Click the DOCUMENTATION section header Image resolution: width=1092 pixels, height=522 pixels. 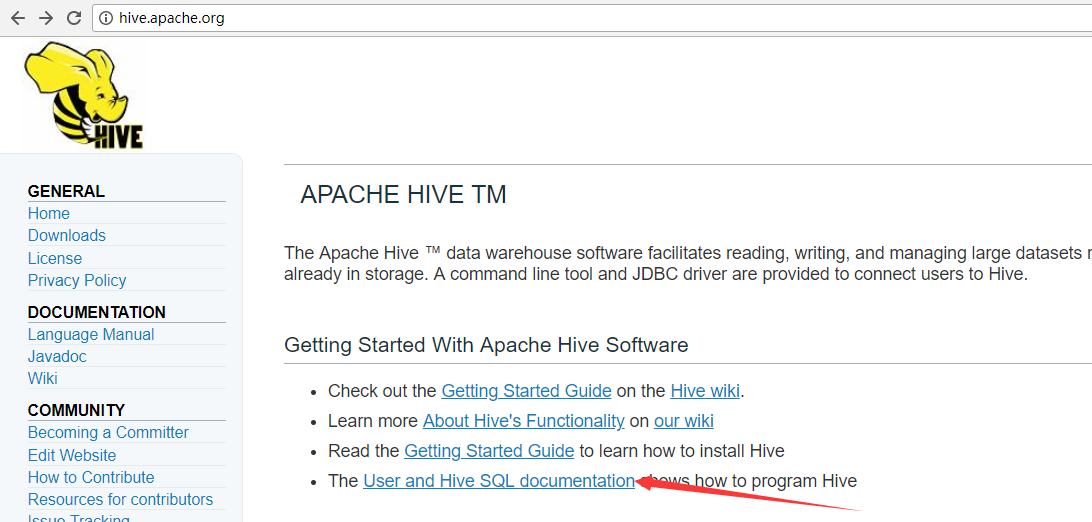pos(97,312)
